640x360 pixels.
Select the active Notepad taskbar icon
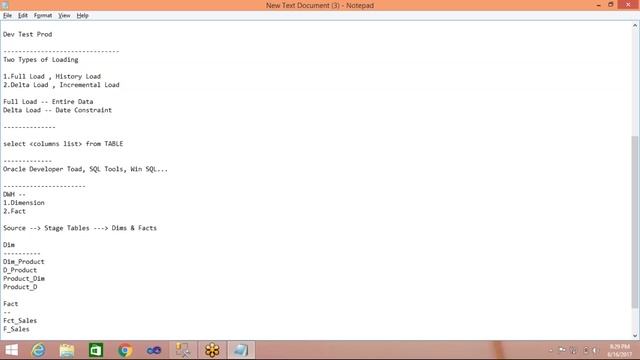(241, 350)
